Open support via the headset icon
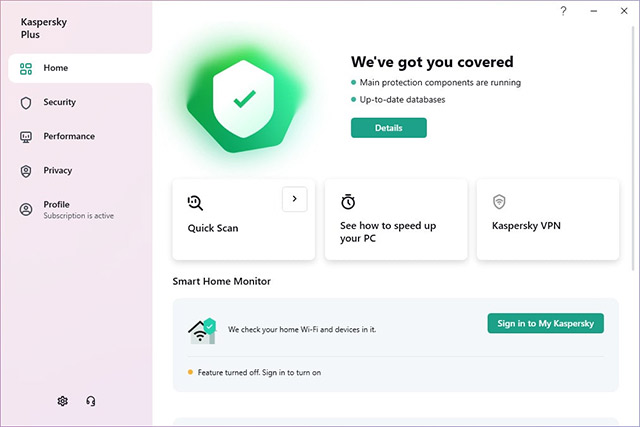The height and width of the screenshot is (427, 640). (91, 401)
